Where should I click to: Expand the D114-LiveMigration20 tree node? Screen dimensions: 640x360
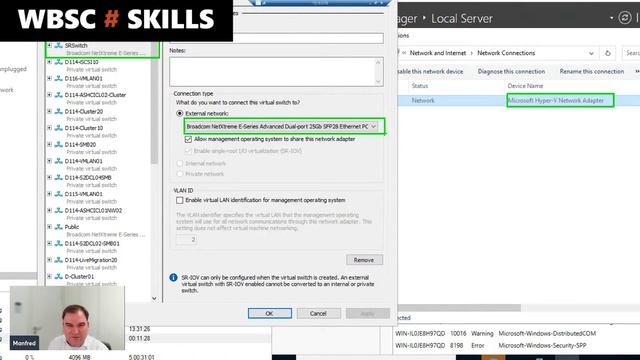click(x=49, y=260)
